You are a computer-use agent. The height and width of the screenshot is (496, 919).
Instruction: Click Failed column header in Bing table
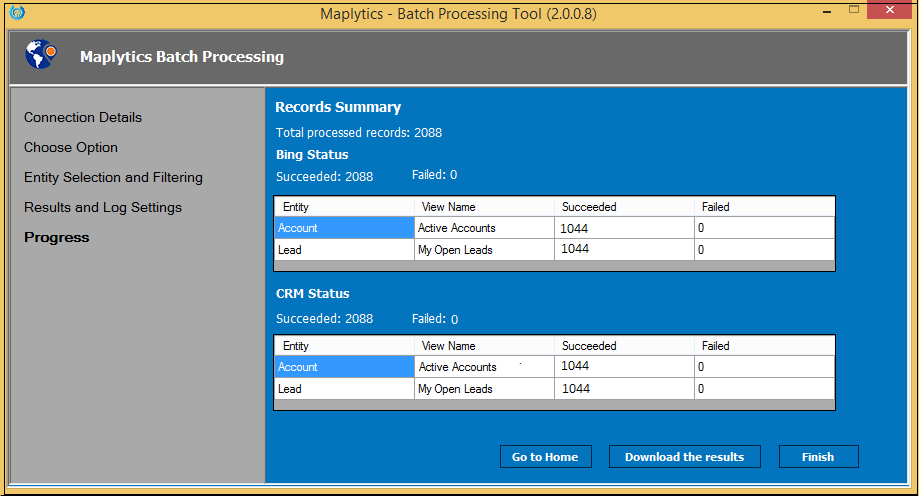764,207
